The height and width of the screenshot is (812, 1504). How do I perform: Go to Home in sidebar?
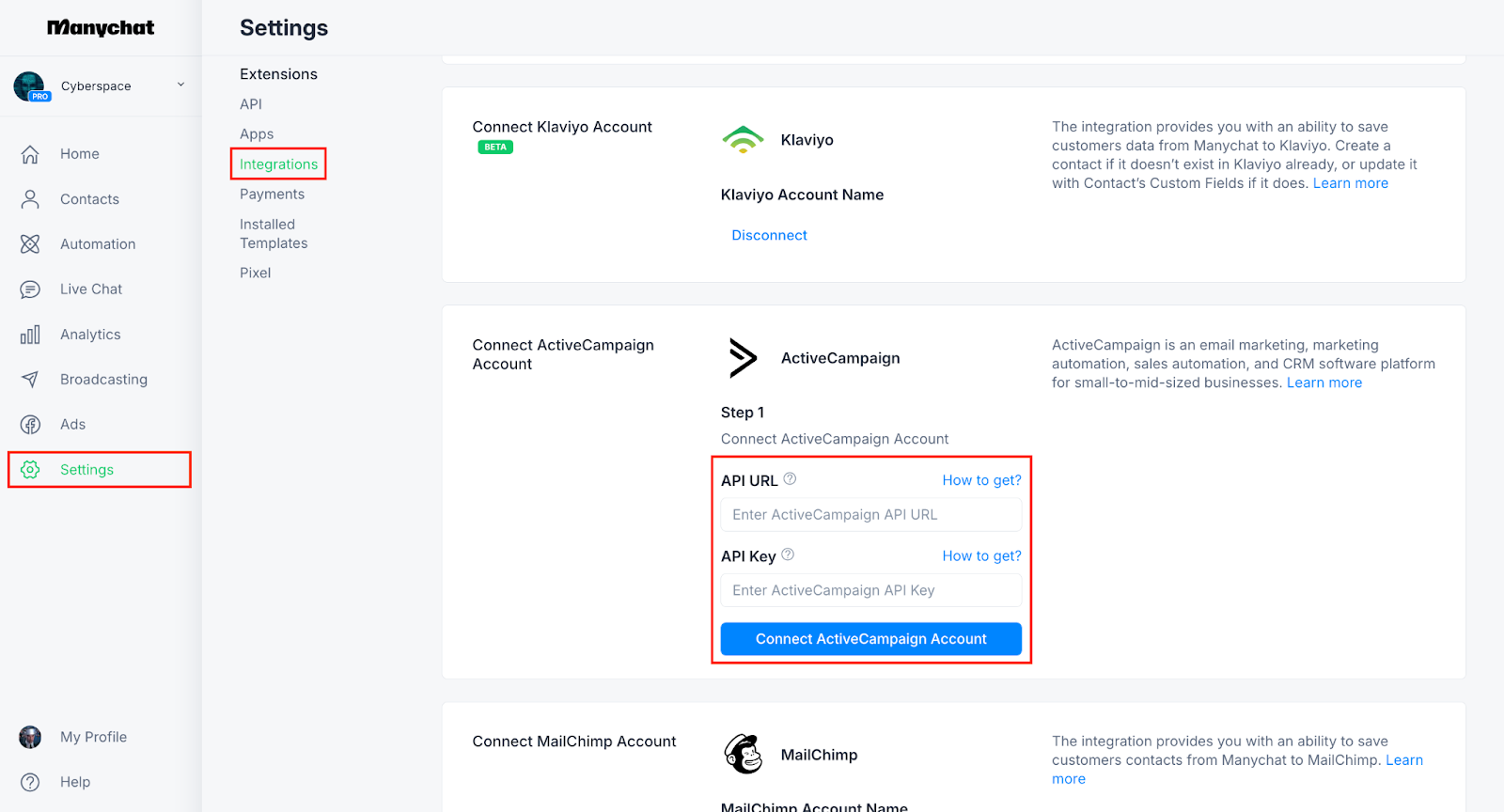pyautogui.click(x=80, y=154)
